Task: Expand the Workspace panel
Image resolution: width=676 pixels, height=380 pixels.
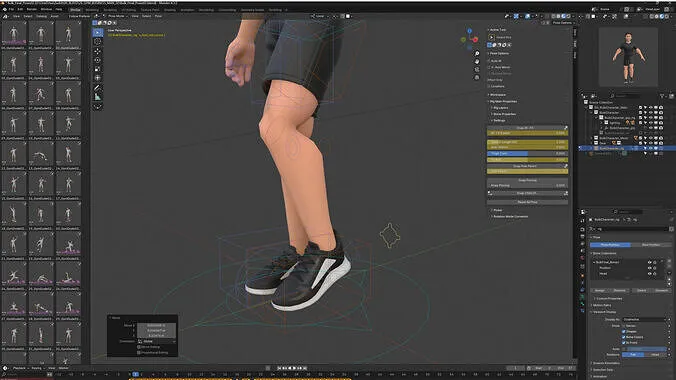Action: point(497,95)
